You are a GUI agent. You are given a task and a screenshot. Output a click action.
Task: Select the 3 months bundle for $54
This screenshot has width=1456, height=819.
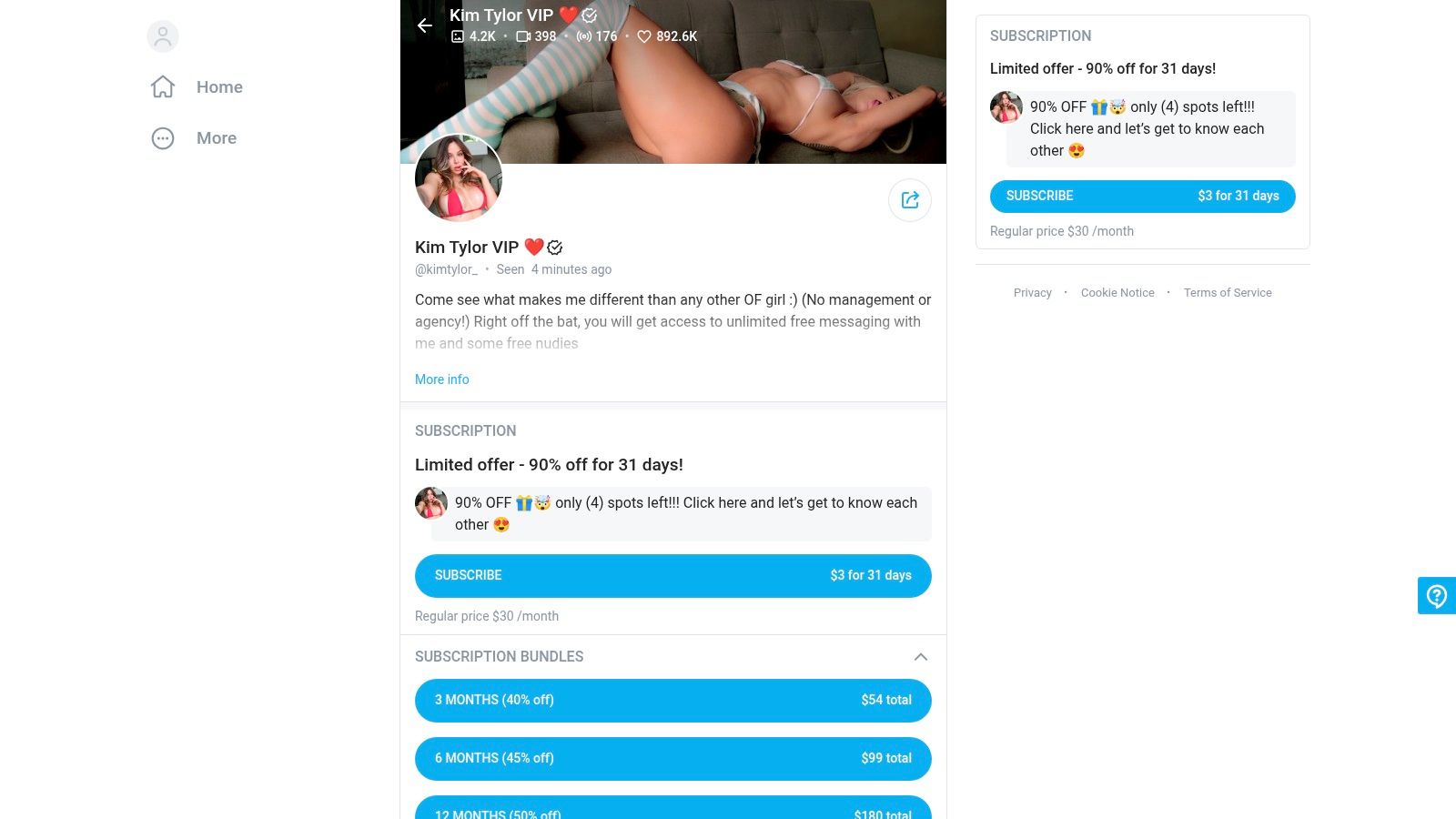[x=673, y=701]
